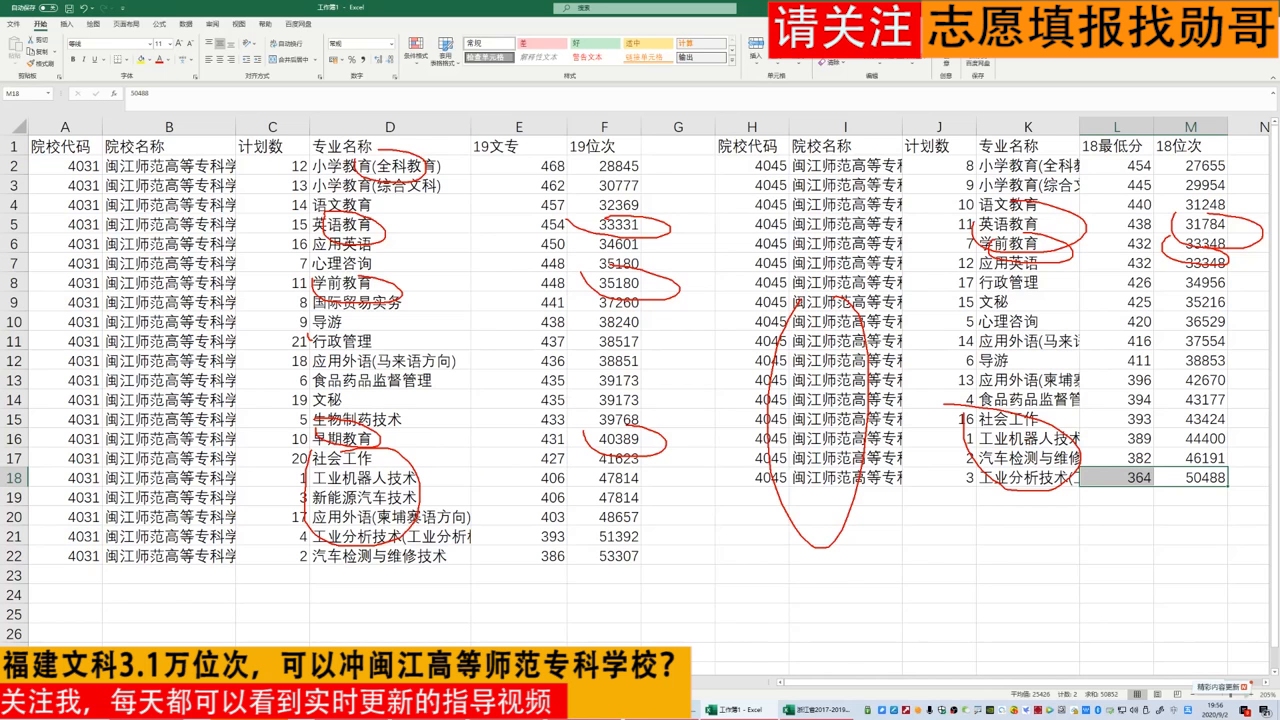Enable Wrap Text (自动换行)

tap(285, 44)
